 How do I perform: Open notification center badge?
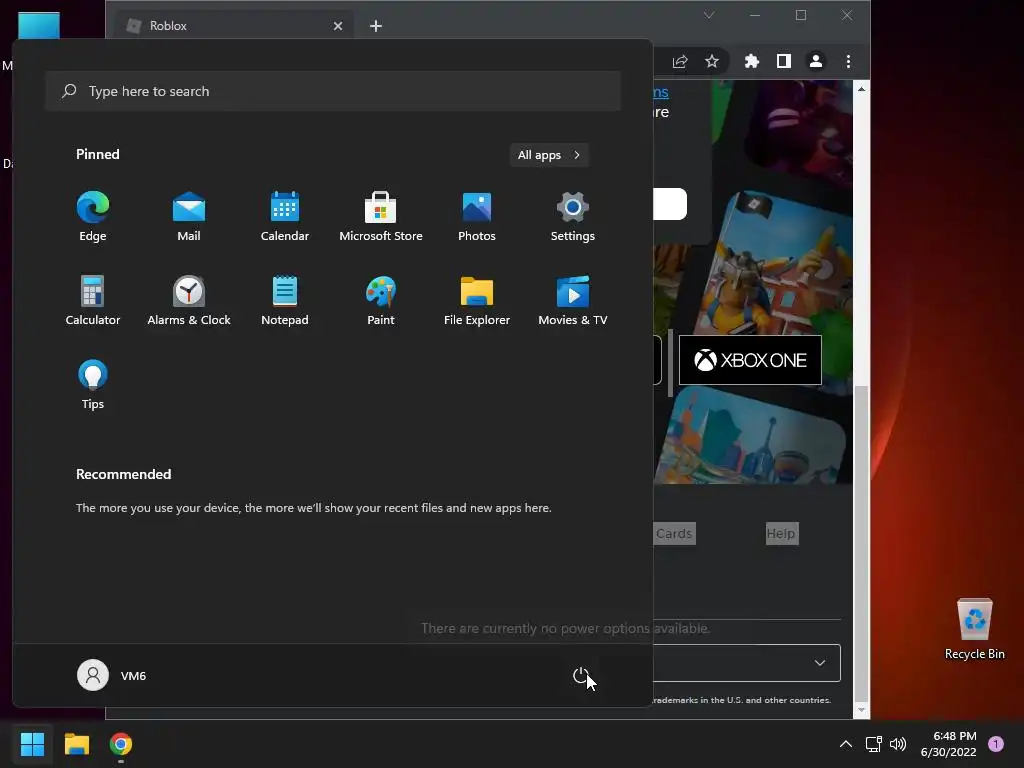(996, 744)
